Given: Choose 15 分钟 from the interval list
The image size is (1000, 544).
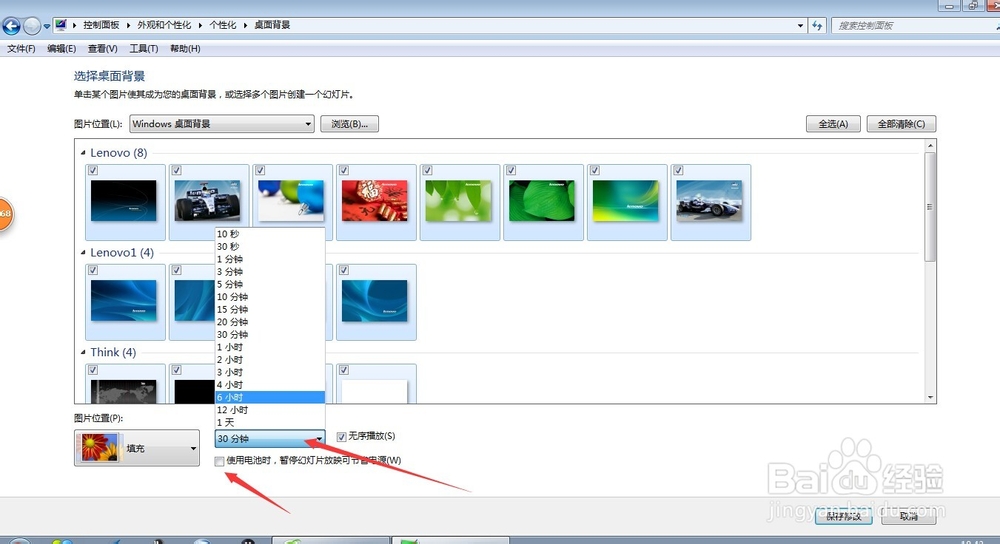Looking at the screenshot, I should point(270,309).
